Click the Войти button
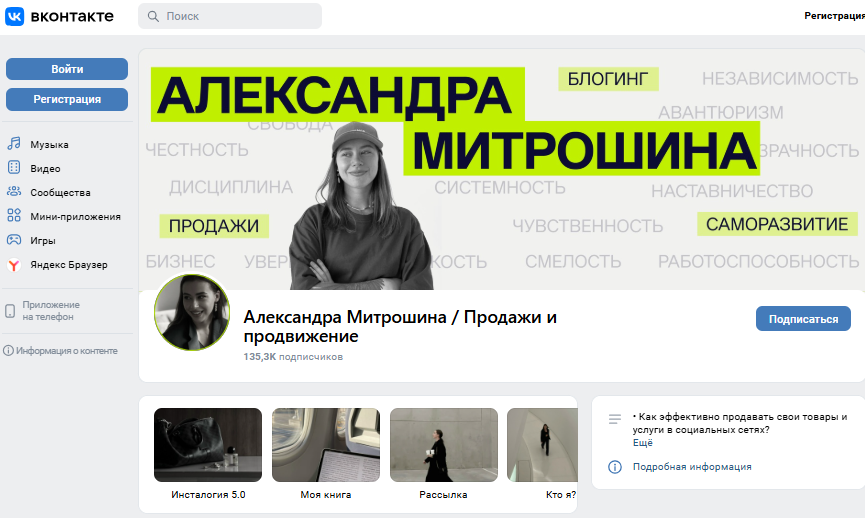Image resolution: width=865 pixels, height=518 pixels. (x=67, y=69)
